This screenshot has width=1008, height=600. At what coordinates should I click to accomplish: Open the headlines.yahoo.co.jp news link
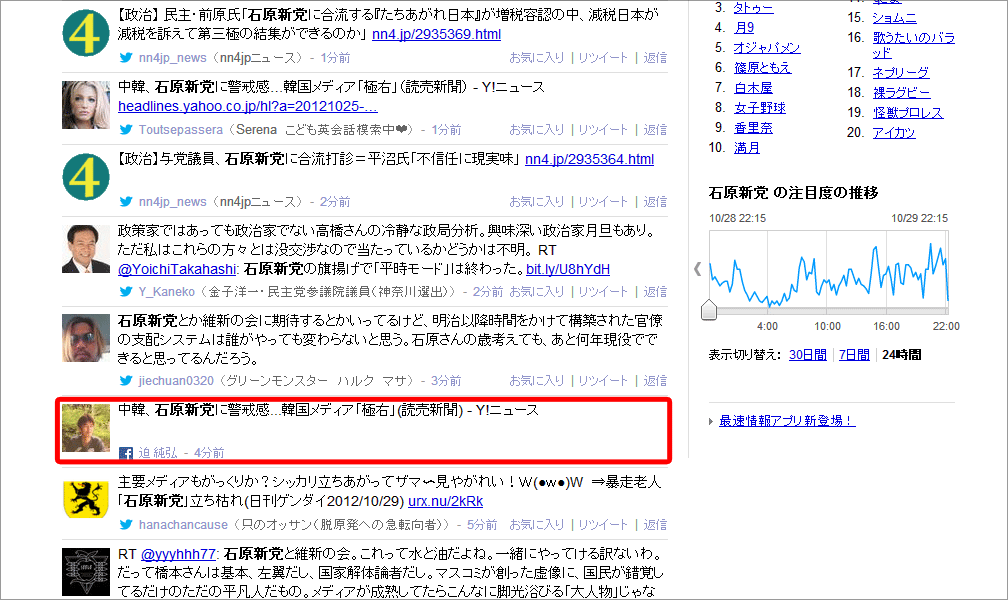click(248, 106)
